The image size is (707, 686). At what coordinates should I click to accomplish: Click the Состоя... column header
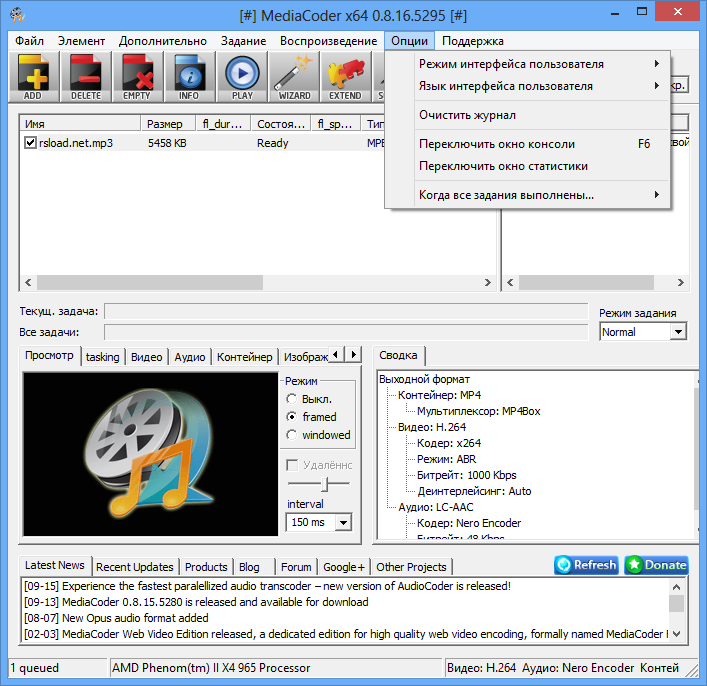(x=280, y=124)
